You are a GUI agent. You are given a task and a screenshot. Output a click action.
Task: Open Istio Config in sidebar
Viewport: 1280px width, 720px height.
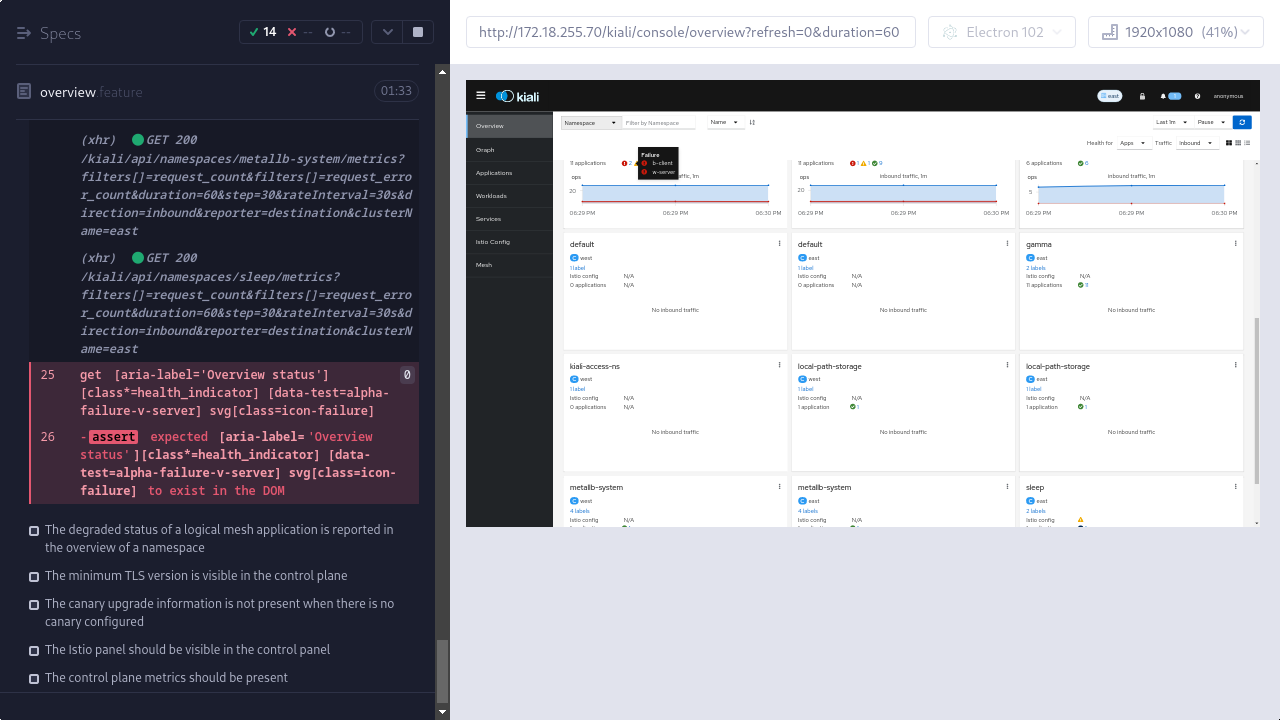[510, 242]
